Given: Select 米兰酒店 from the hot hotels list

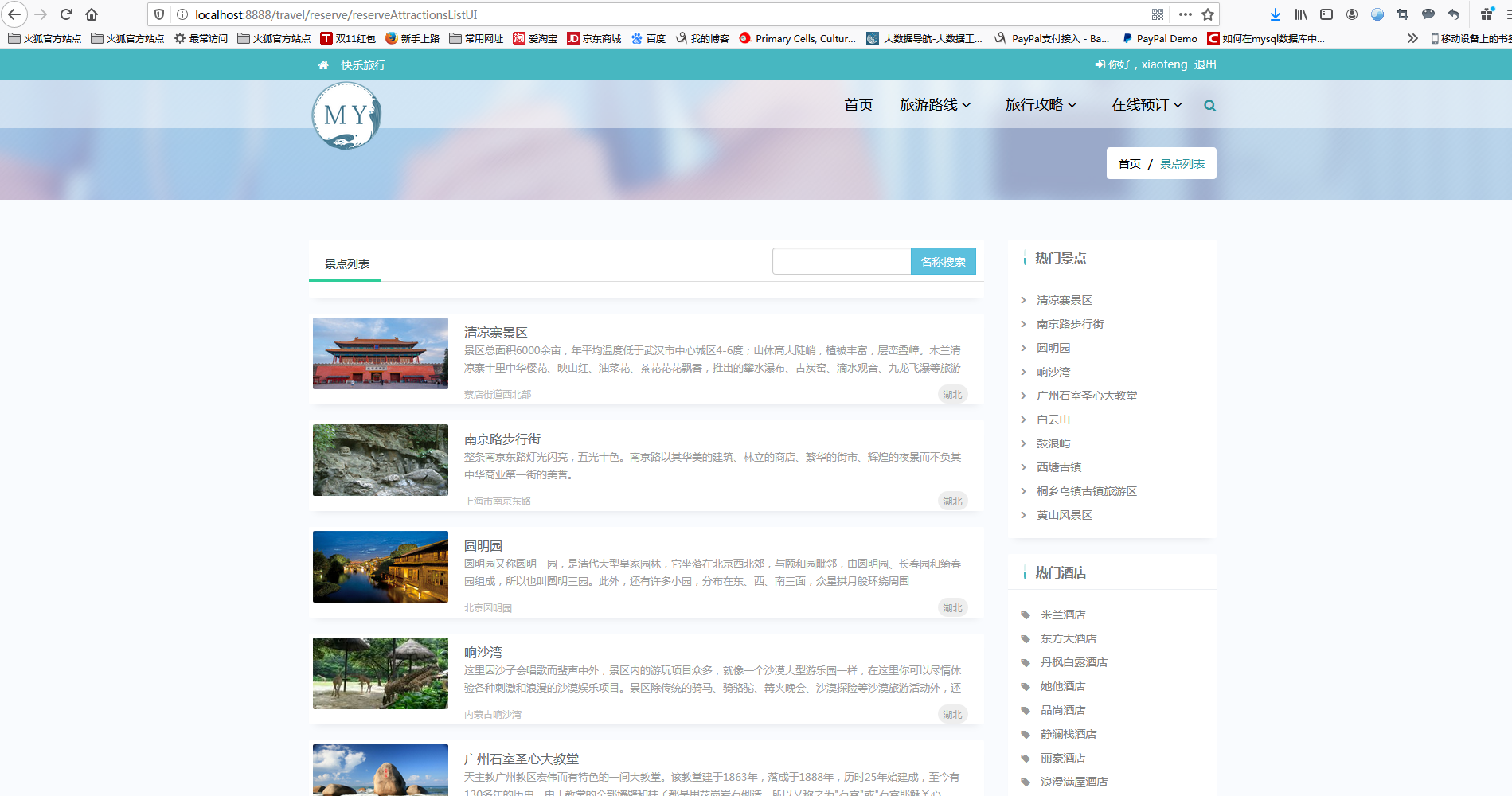Looking at the screenshot, I should click(1062, 615).
